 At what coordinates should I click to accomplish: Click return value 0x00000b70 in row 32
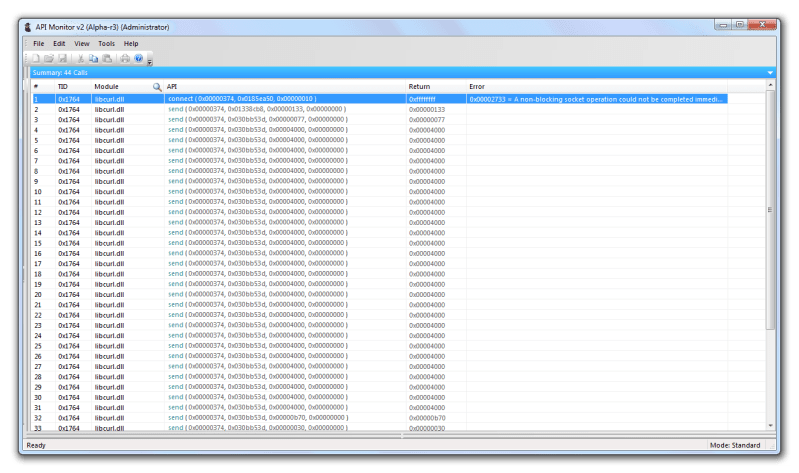[x=427, y=418]
